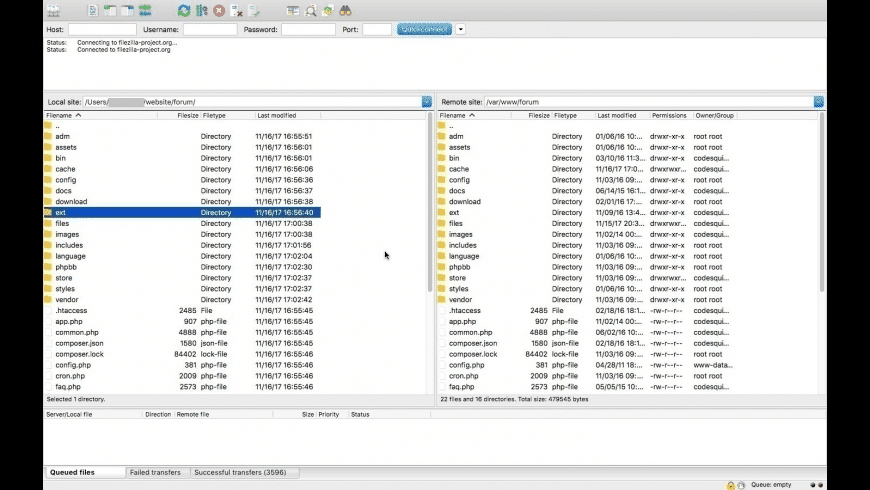
Task: Click the disconnect from server icon
Action: pyautogui.click(x=237, y=11)
